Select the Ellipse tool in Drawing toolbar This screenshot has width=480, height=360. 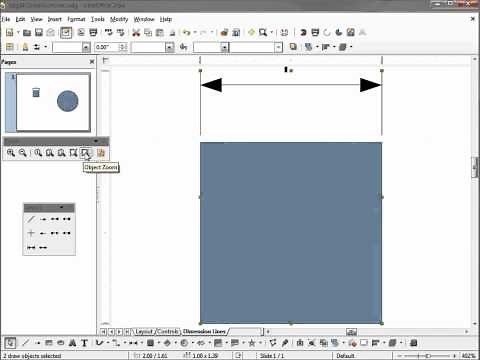pos(60,343)
